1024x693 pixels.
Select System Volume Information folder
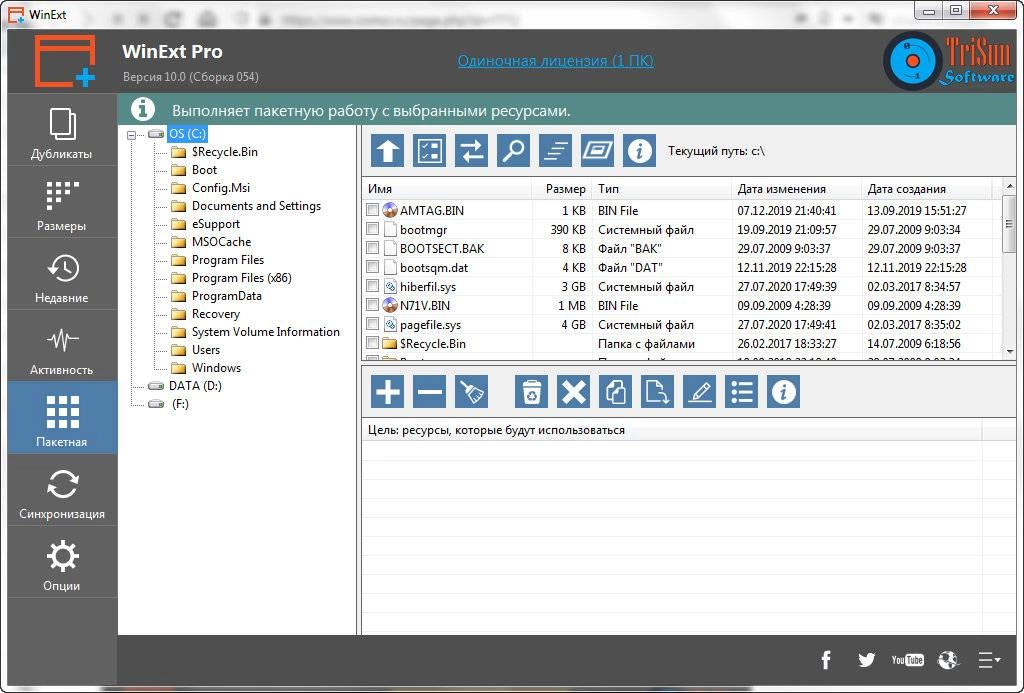[265, 332]
